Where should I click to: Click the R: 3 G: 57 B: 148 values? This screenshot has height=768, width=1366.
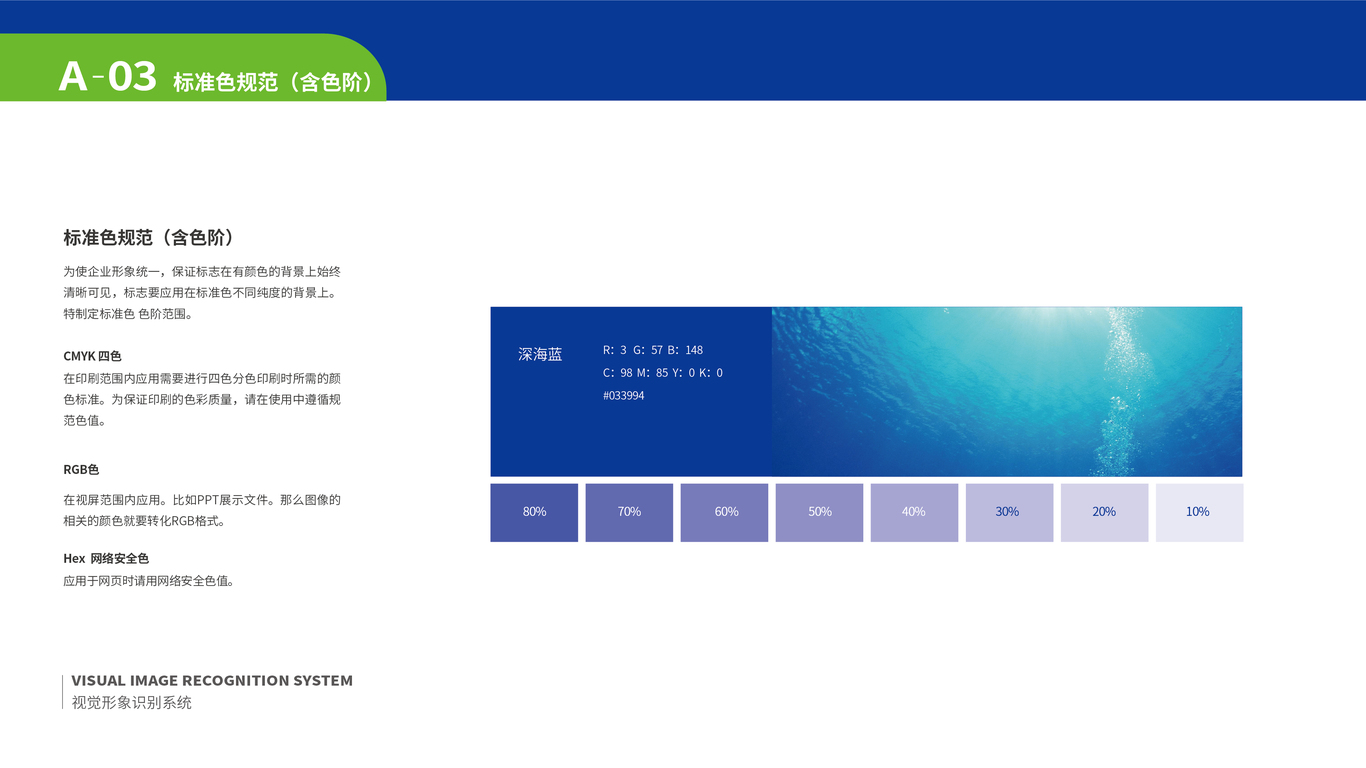click(x=653, y=350)
